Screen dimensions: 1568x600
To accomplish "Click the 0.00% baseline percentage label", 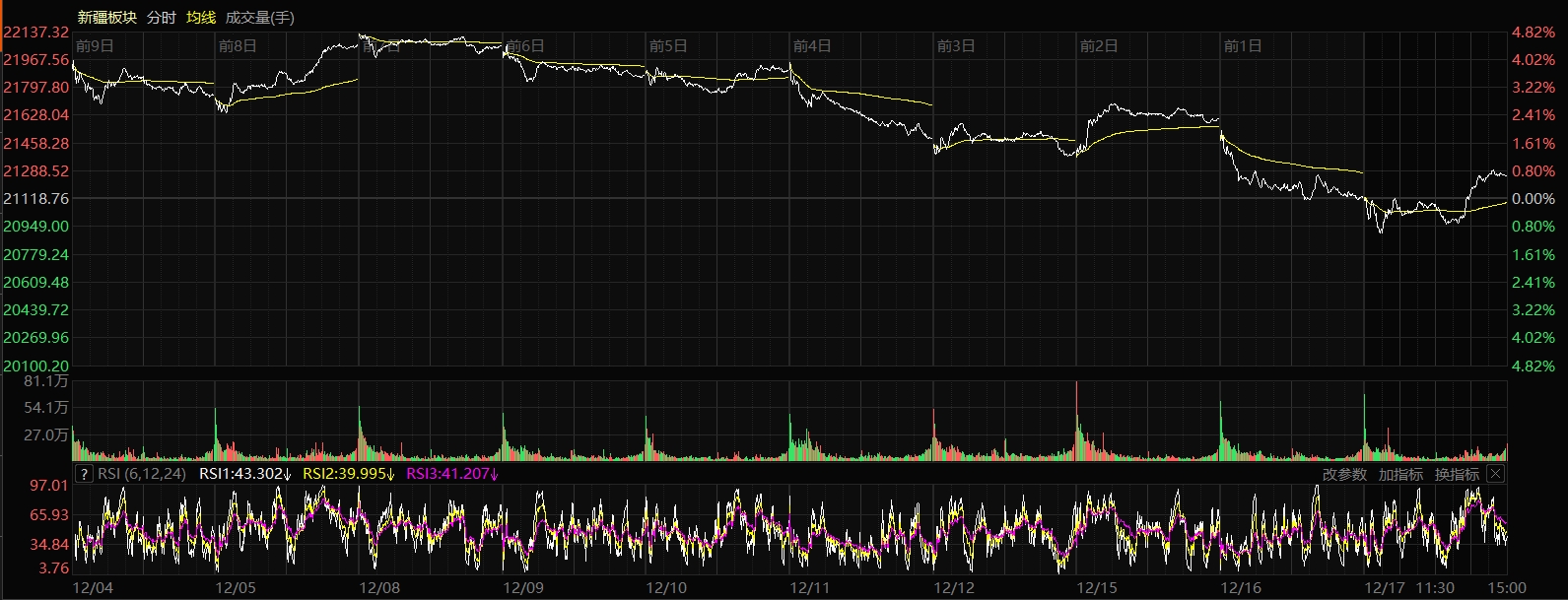I will pos(1533,199).
